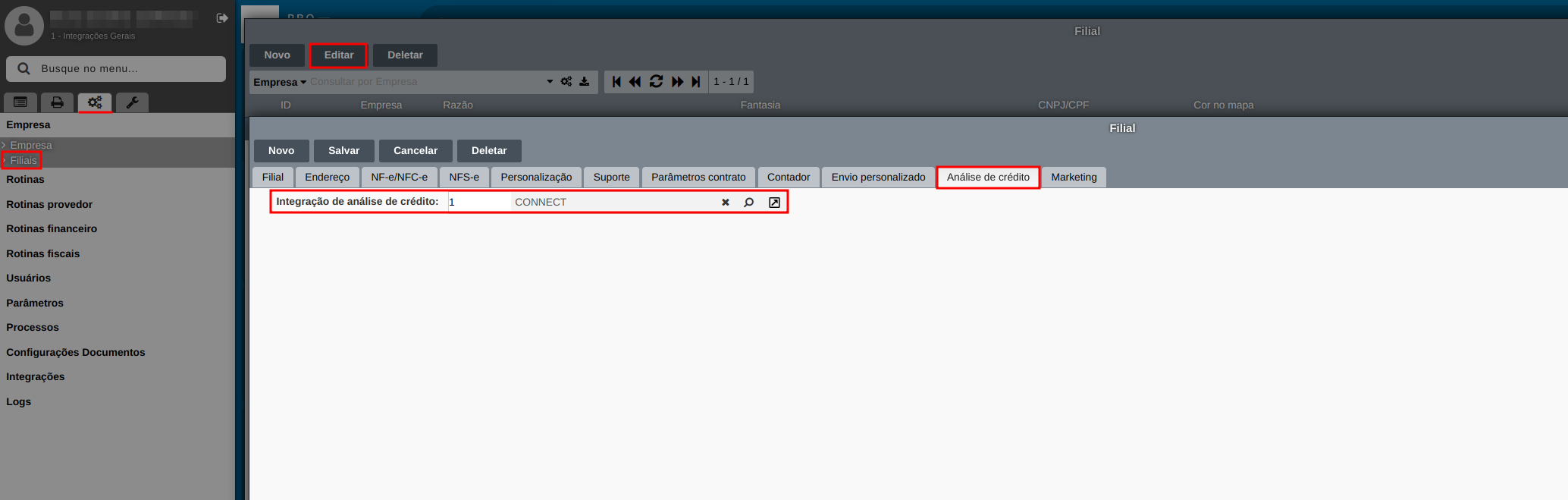Go to the last record page
The image size is (1568, 500).
[696, 82]
